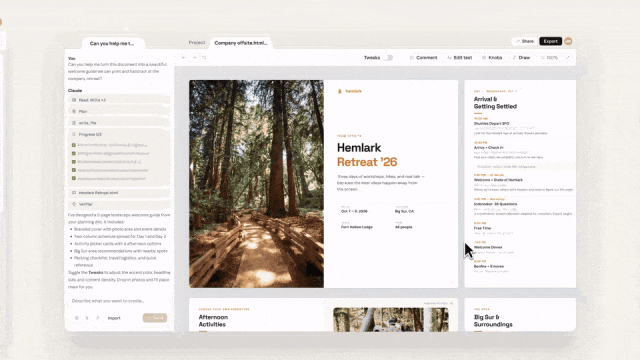Click the "Bonfire + S'mores" schedule entry
The width and height of the screenshot is (640, 360).
[489, 266]
